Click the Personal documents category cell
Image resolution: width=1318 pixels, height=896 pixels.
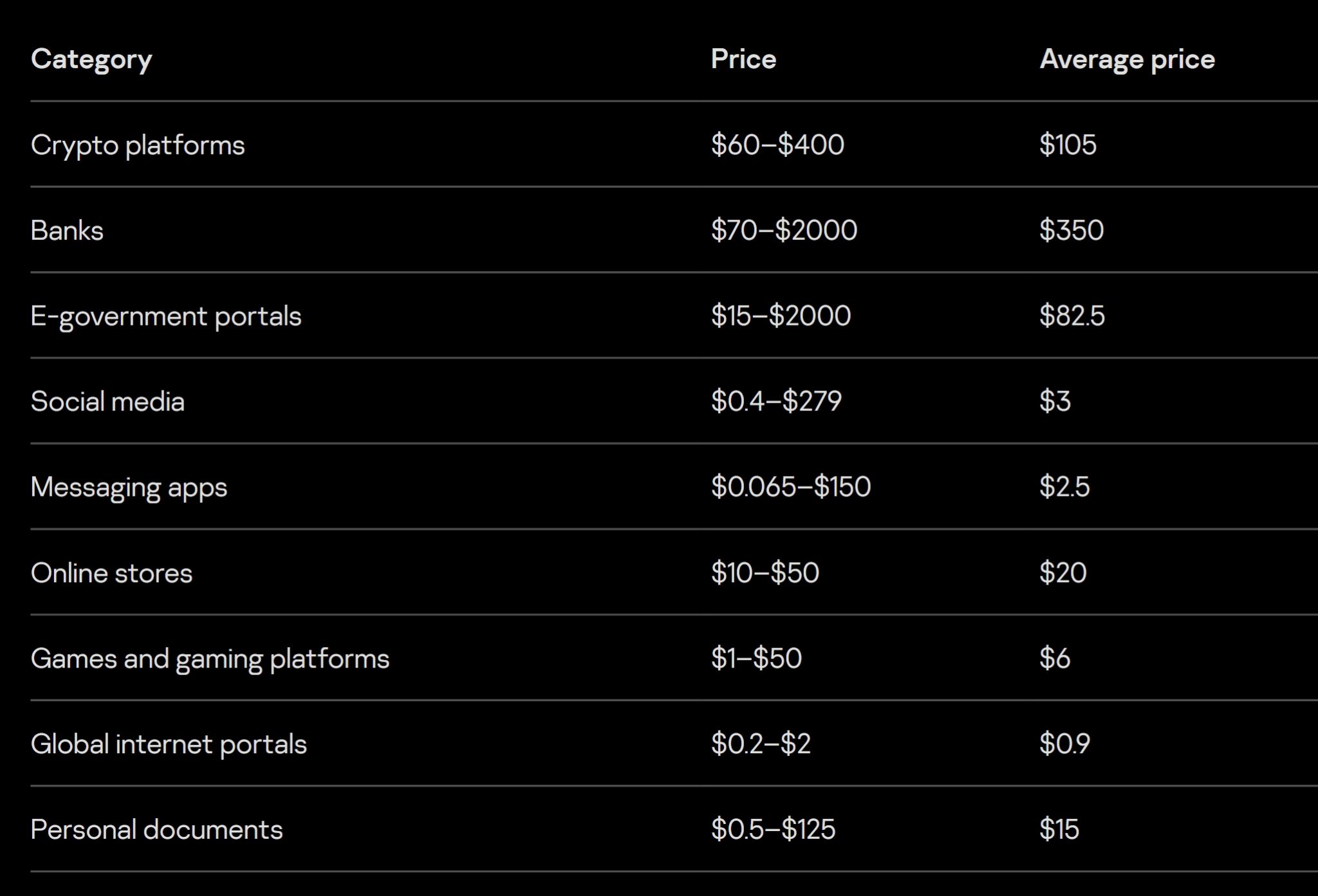point(156,830)
